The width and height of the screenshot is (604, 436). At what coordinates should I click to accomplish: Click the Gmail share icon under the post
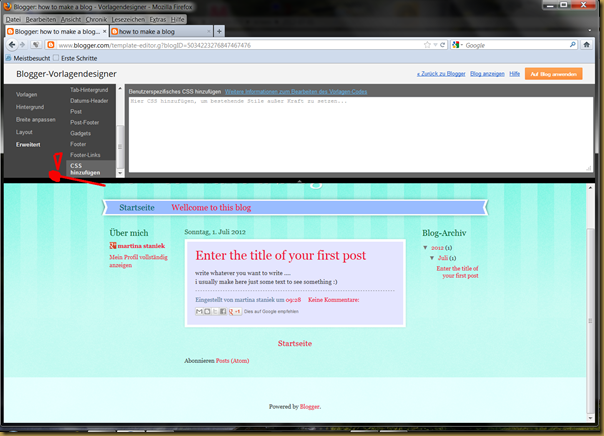coord(199,311)
